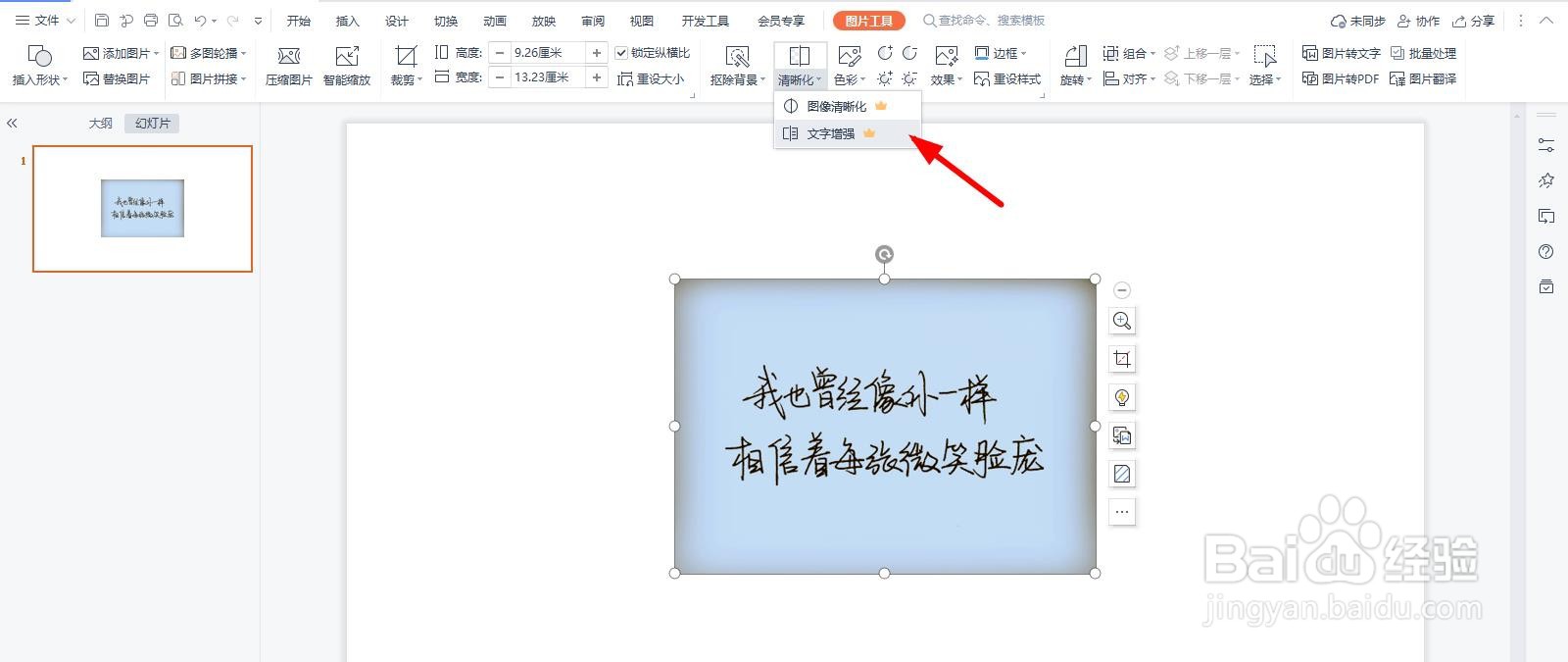Click the decrease contrast icon

(909, 53)
